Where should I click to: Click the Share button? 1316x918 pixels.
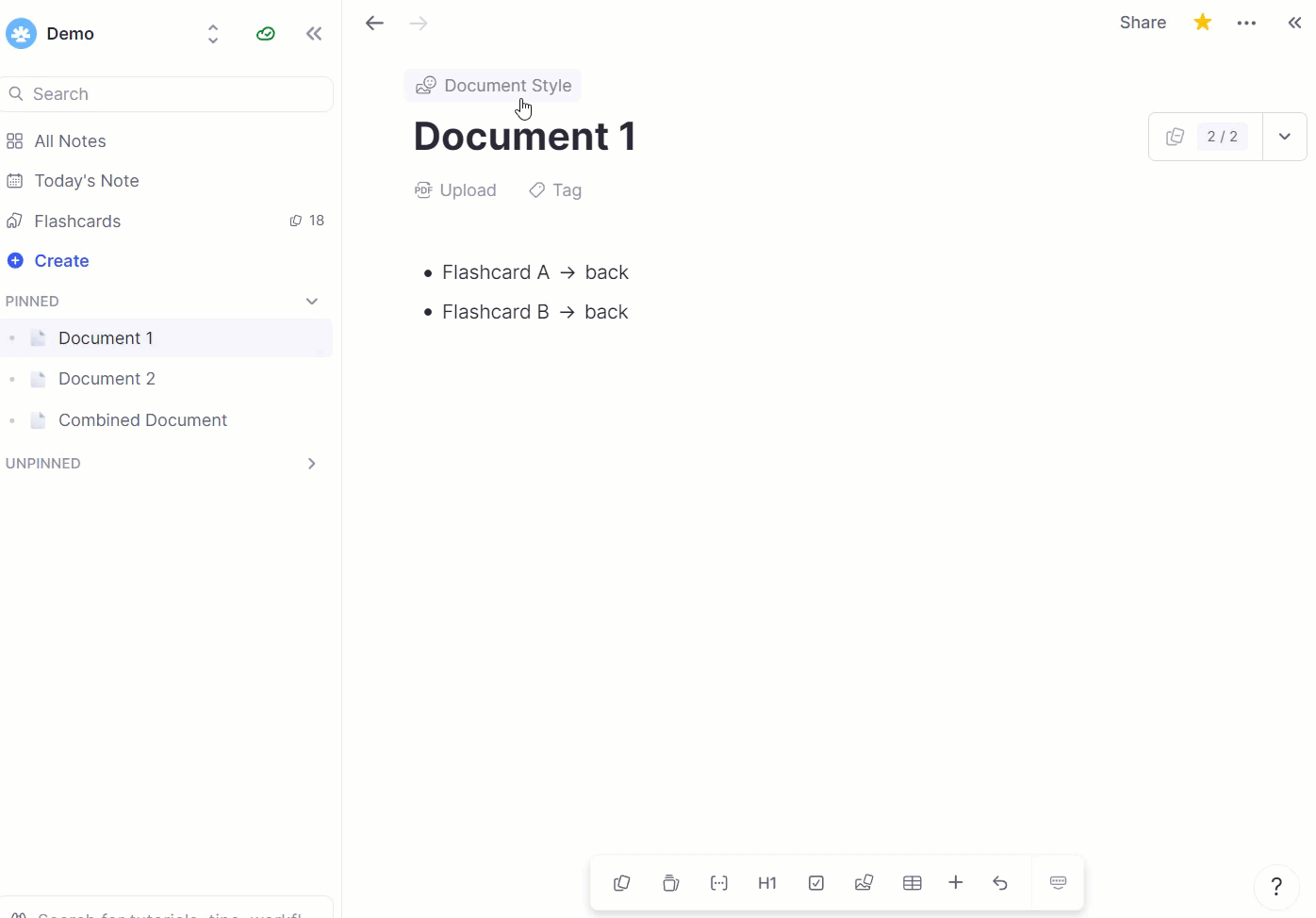point(1143,23)
